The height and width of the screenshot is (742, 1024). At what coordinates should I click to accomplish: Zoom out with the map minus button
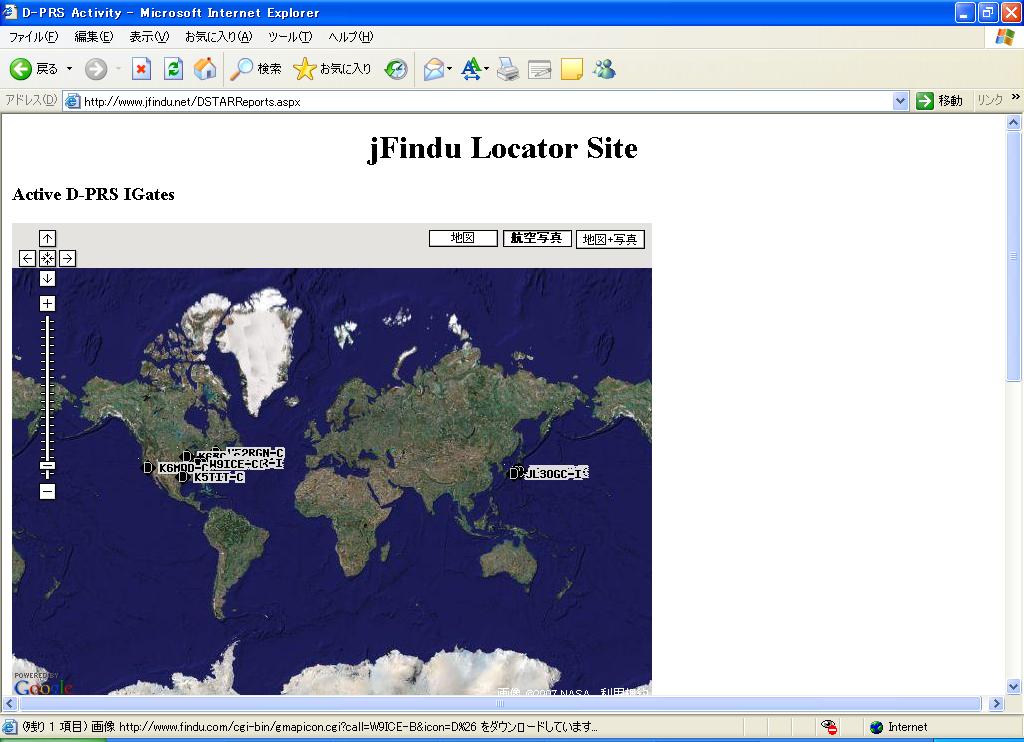[x=47, y=491]
